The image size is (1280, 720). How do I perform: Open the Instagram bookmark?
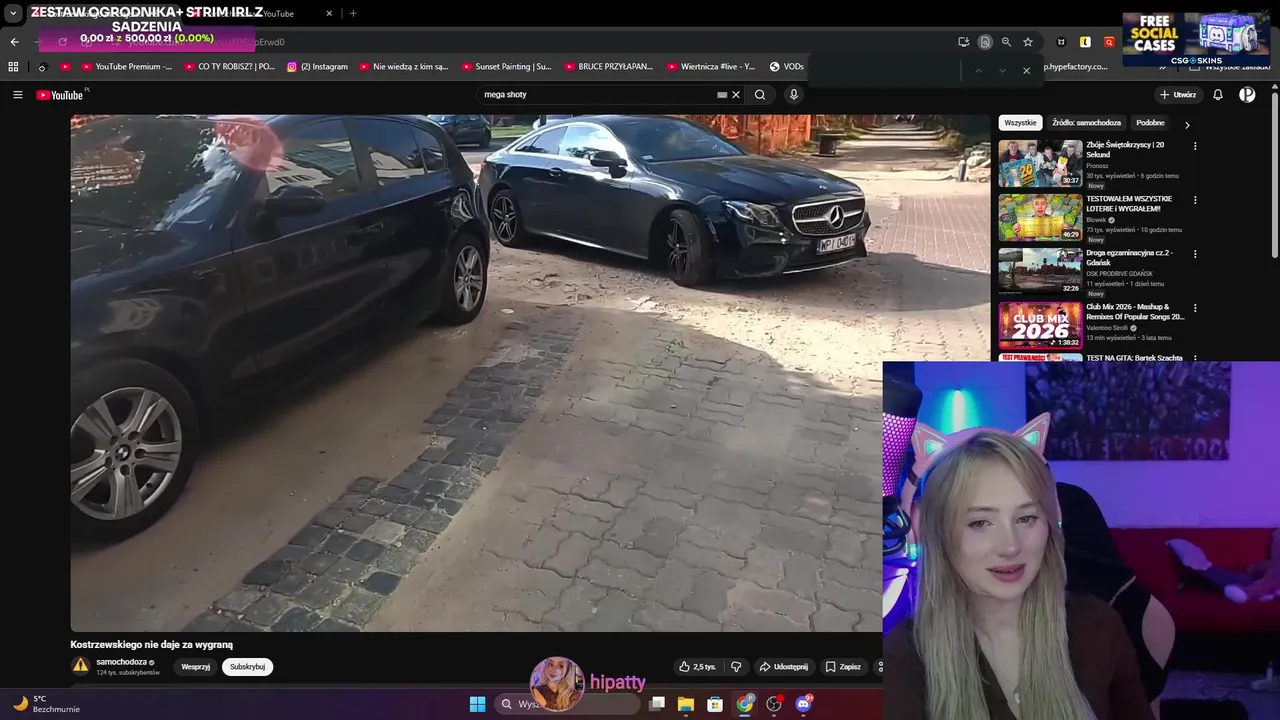point(317,67)
